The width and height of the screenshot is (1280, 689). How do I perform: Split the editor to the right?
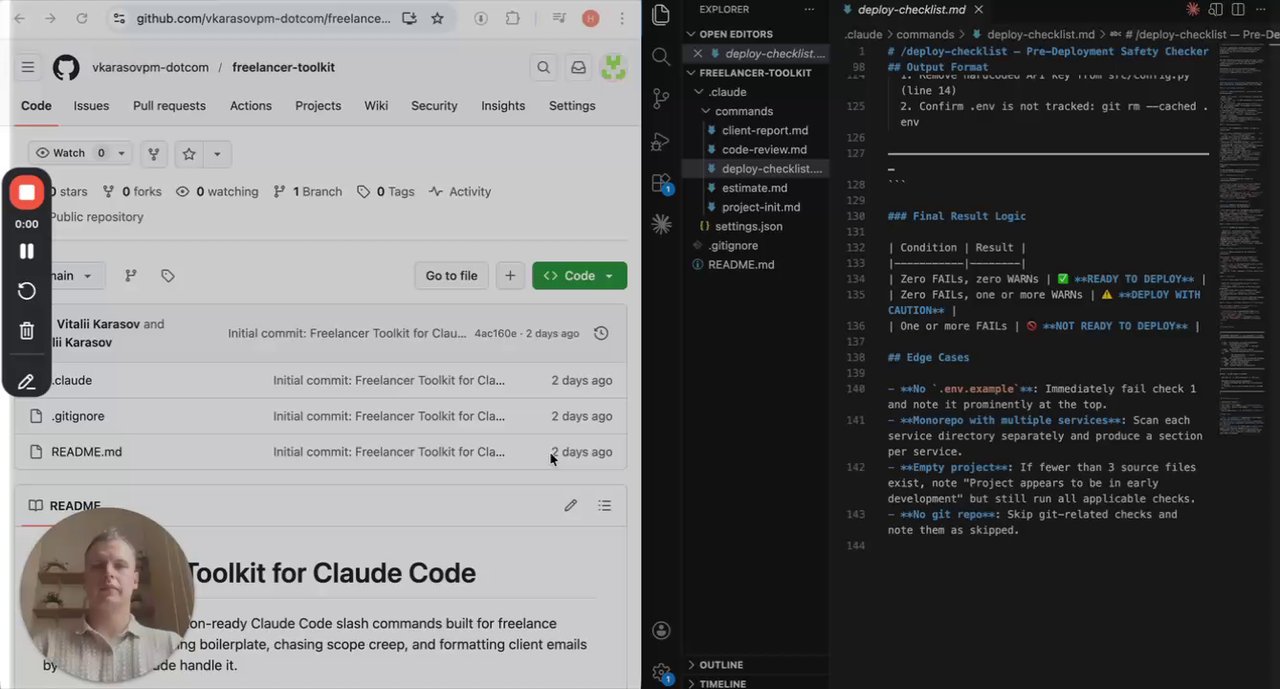click(x=1240, y=9)
